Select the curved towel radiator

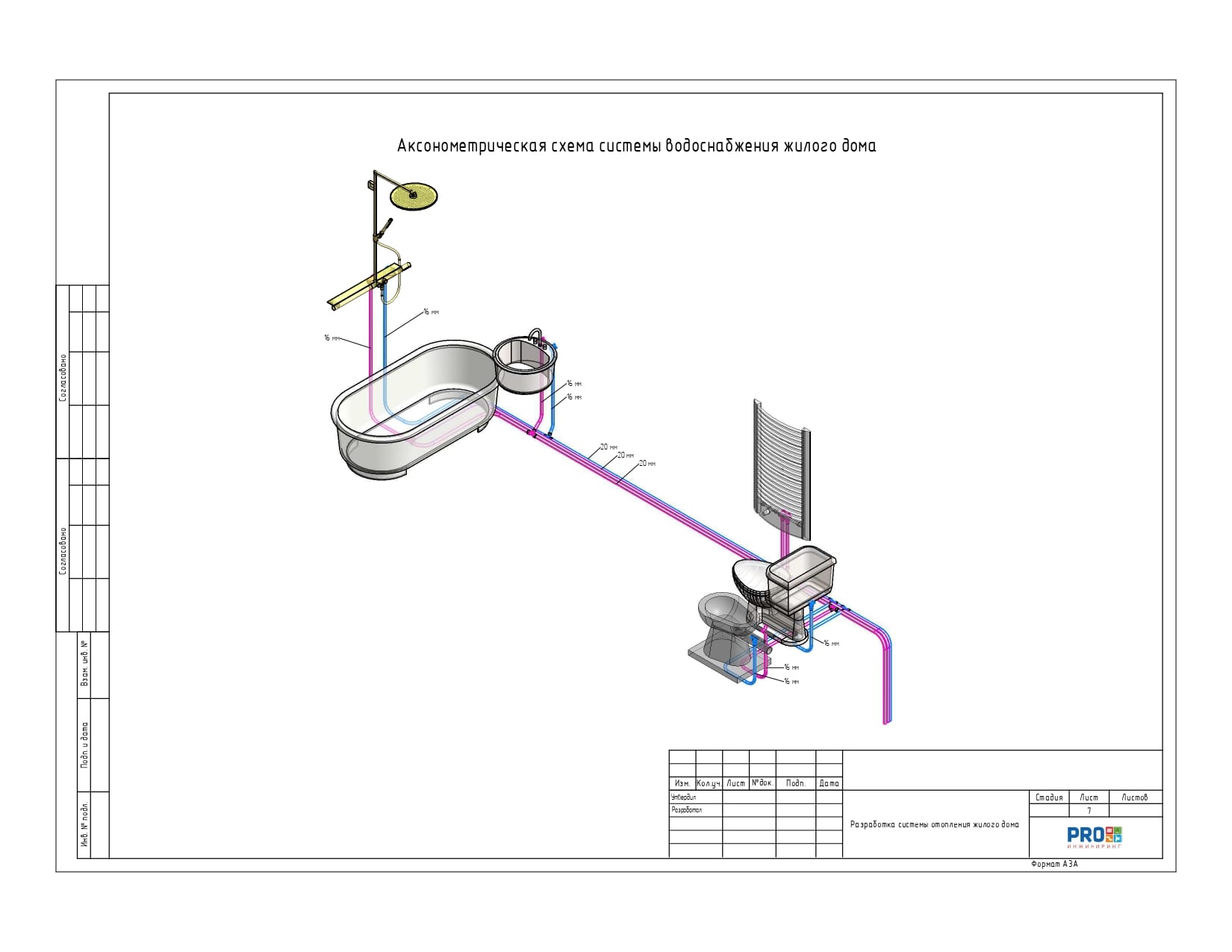click(783, 470)
